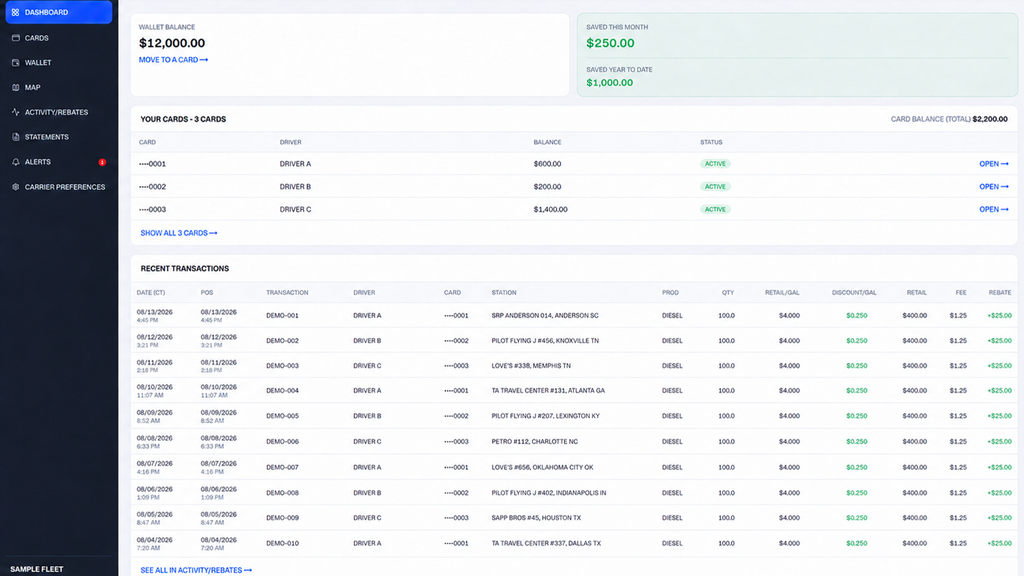Click the Rebate column header
The width and height of the screenshot is (1024, 576).
click(999, 293)
